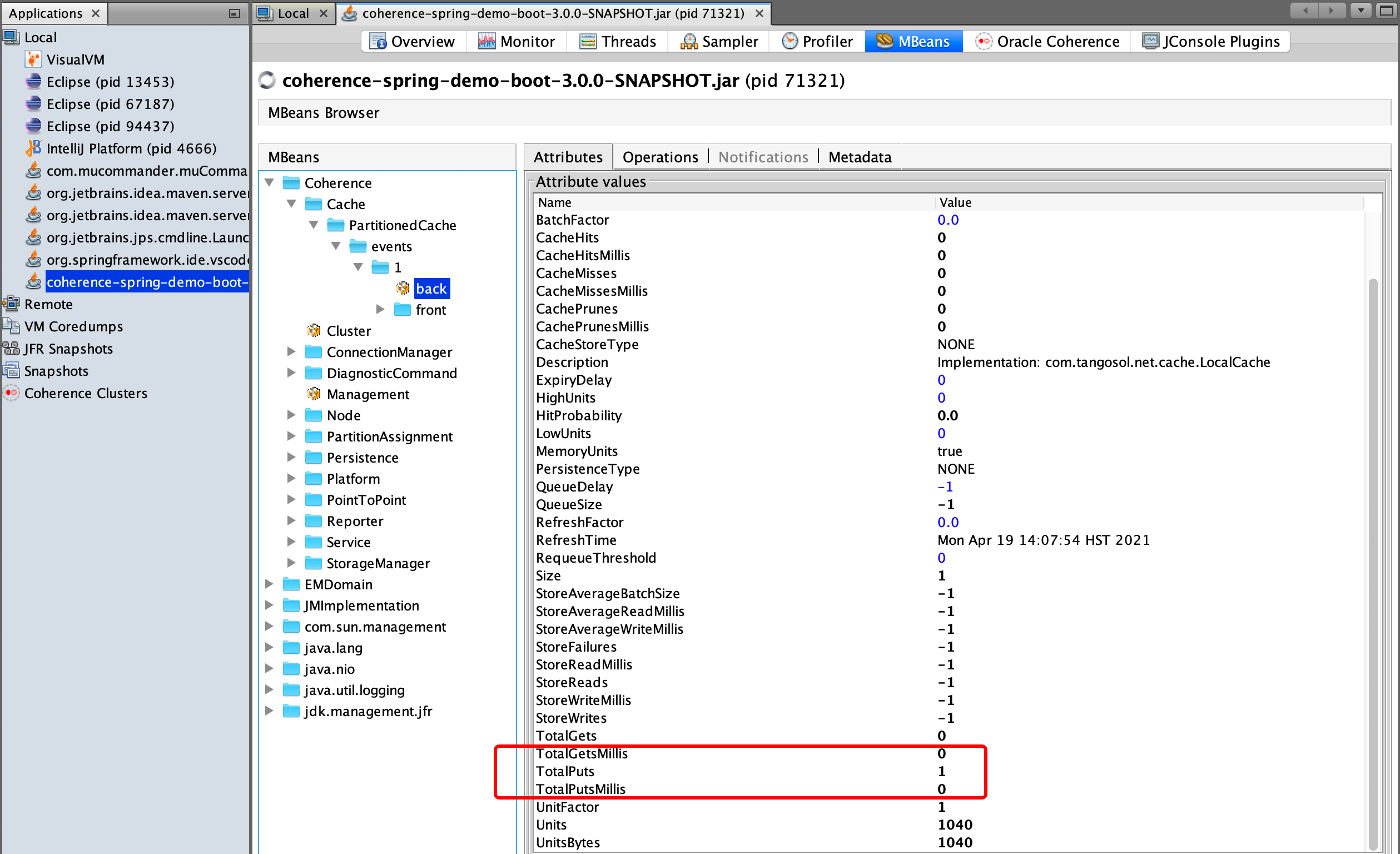Viewport: 1400px width, 854px height.
Task: Click the Cluster MBean icon
Action: coord(314,331)
